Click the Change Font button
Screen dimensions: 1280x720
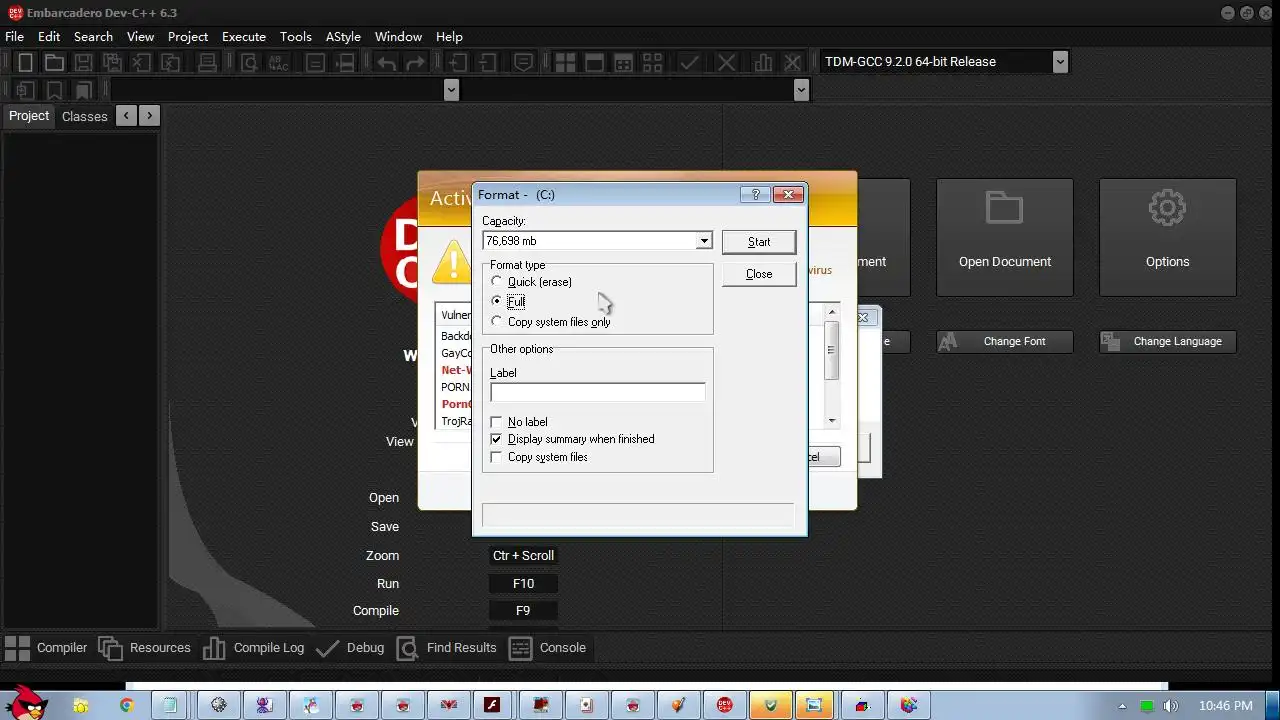tap(1005, 341)
